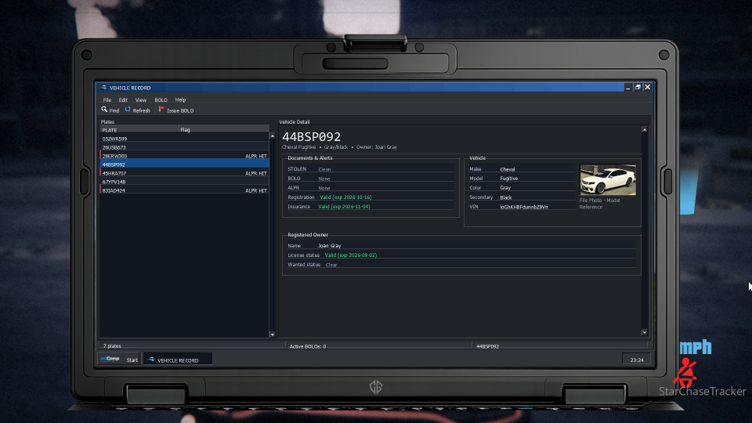Screen dimensions: 752x423
Task: Open the File menu
Action: point(107,100)
